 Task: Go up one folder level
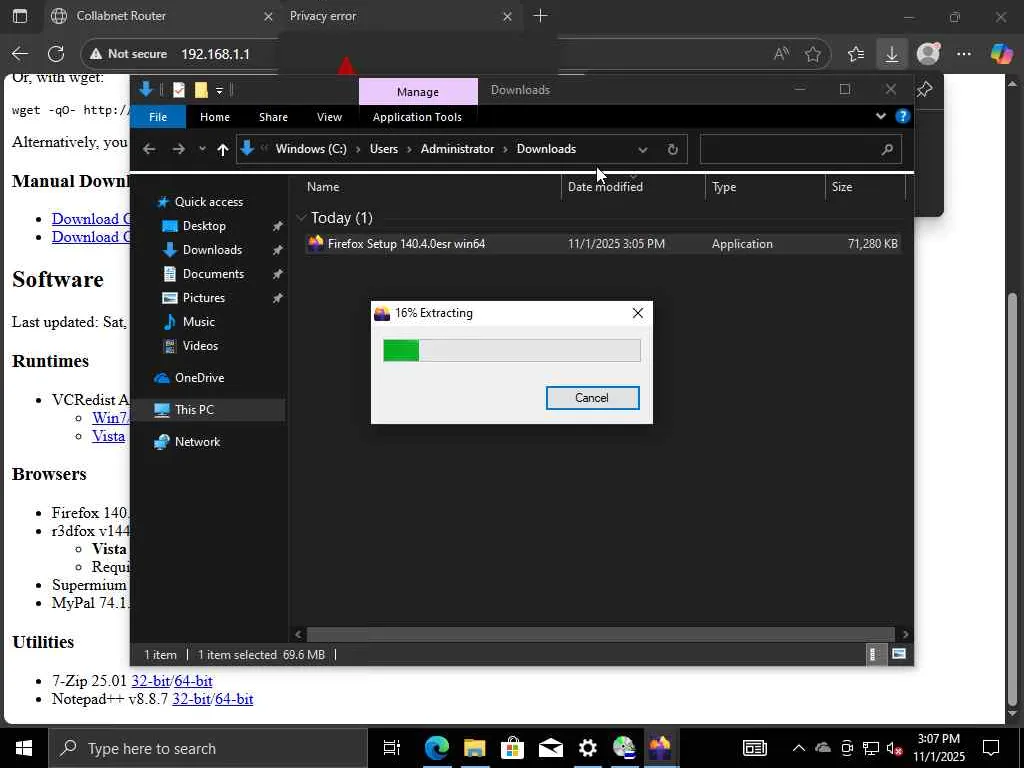click(223, 150)
